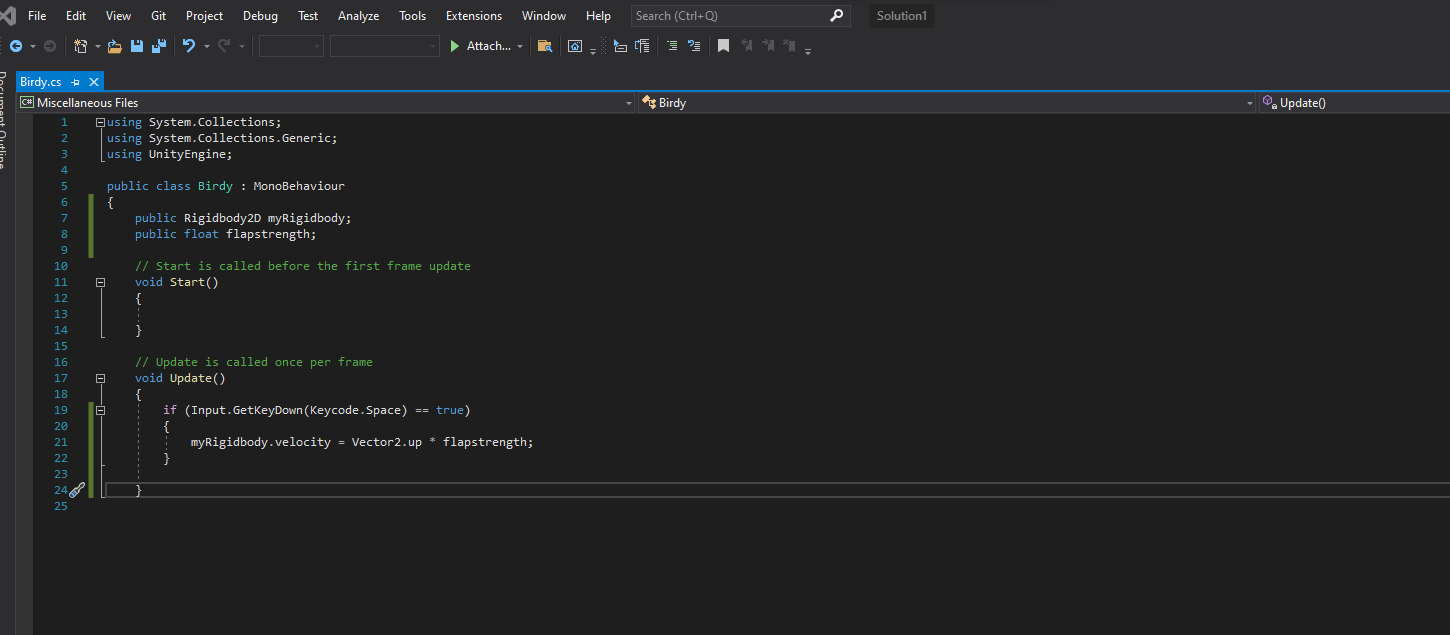Open the Debug menu
Screen dimensions: 1450x635
(x=260, y=16)
